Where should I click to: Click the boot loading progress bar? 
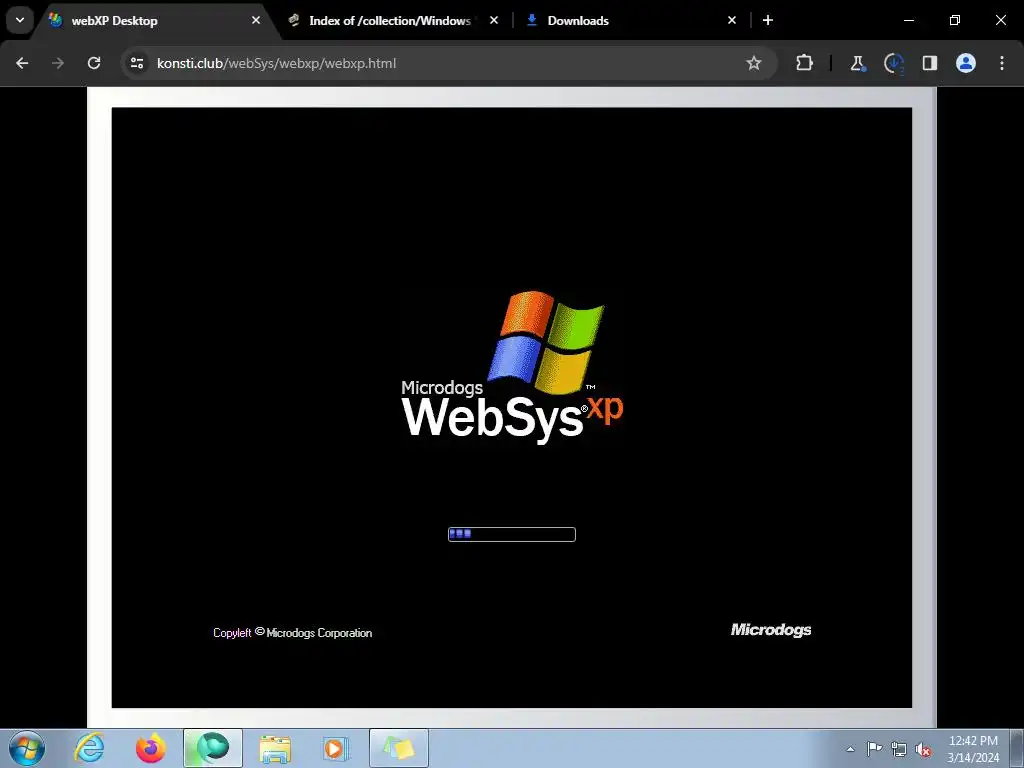click(511, 534)
